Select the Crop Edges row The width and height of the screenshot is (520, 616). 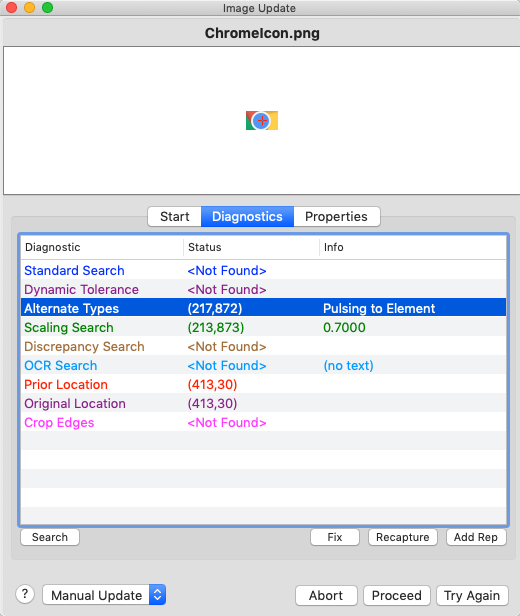(263, 422)
